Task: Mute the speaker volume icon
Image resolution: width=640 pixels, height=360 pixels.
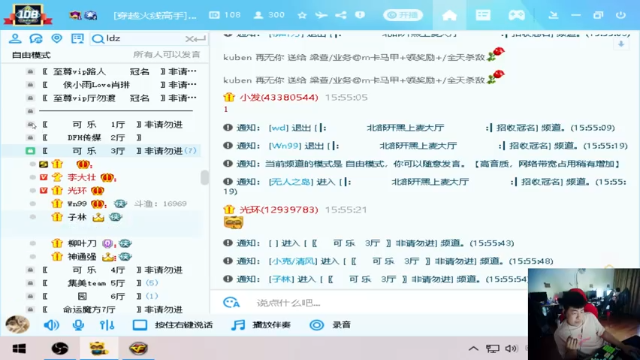Action: click(x=51, y=325)
